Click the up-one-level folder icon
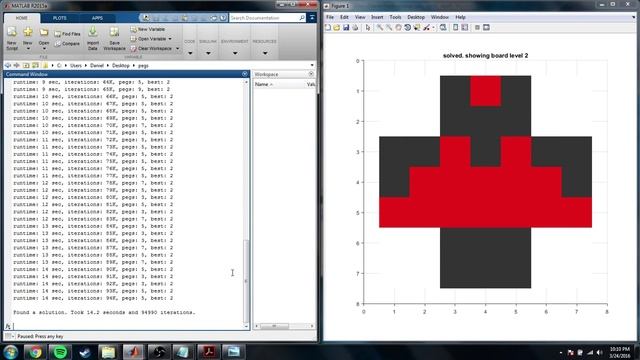Image resolution: width=640 pixels, height=360 pixels. pos(26,65)
